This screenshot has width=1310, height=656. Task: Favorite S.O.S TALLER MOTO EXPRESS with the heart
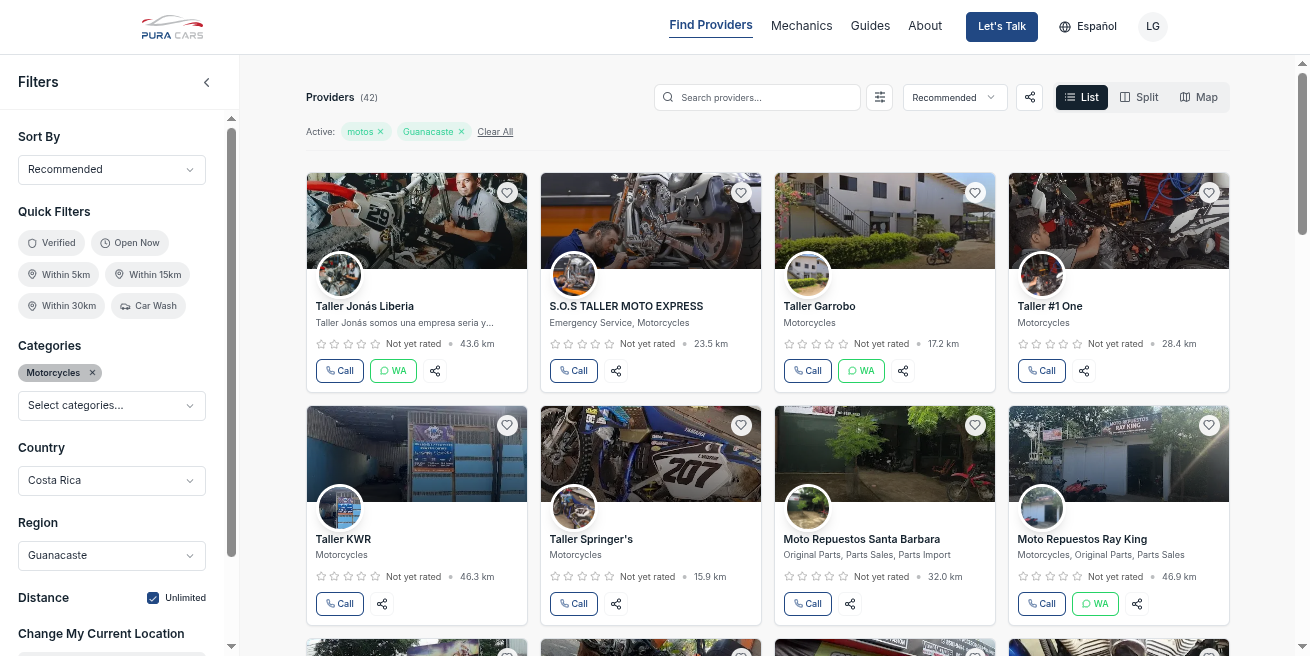[741, 192]
